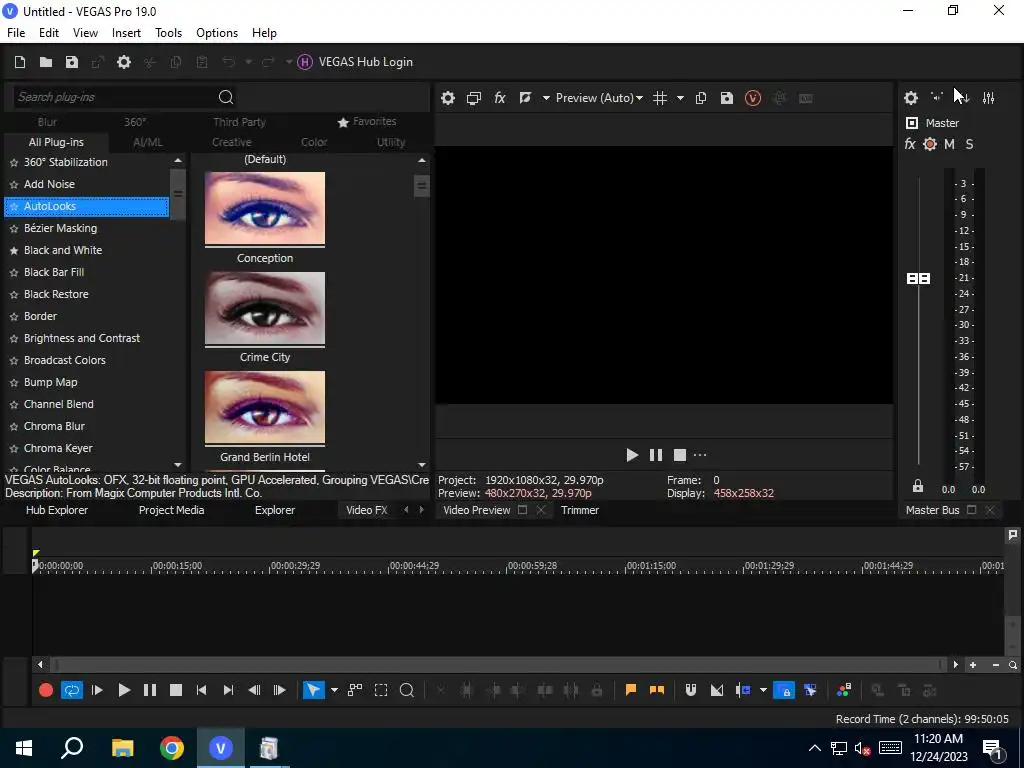
Task: Open the Preview (Auto) quality dropdown
Action: (x=599, y=98)
